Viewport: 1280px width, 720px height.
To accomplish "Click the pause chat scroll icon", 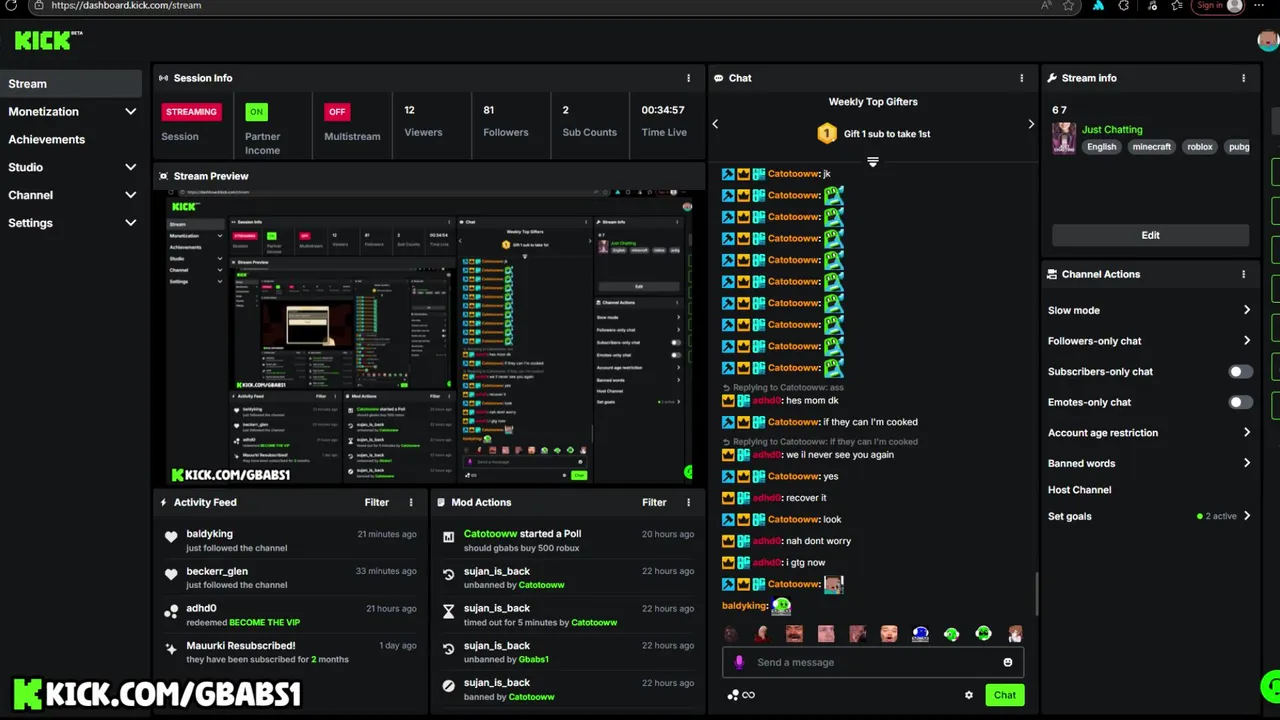I will pyautogui.click(x=872, y=162).
